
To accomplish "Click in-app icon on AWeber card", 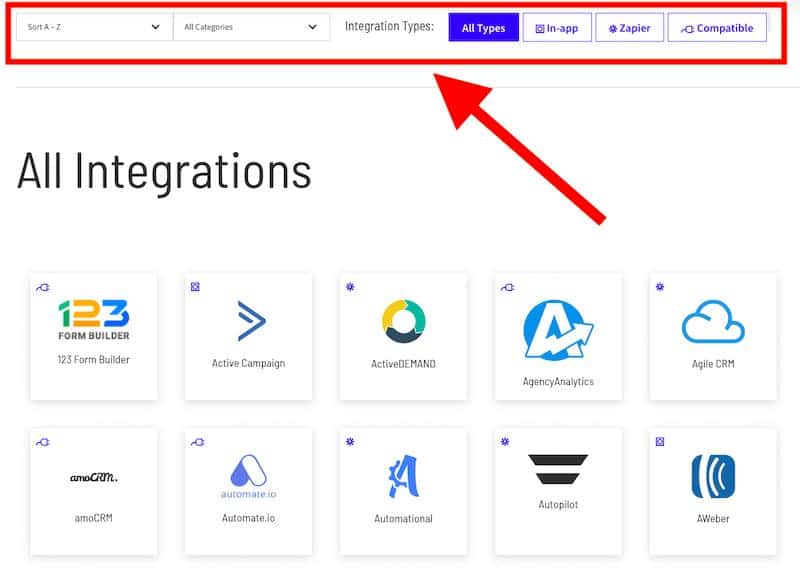I will tap(660, 441).
